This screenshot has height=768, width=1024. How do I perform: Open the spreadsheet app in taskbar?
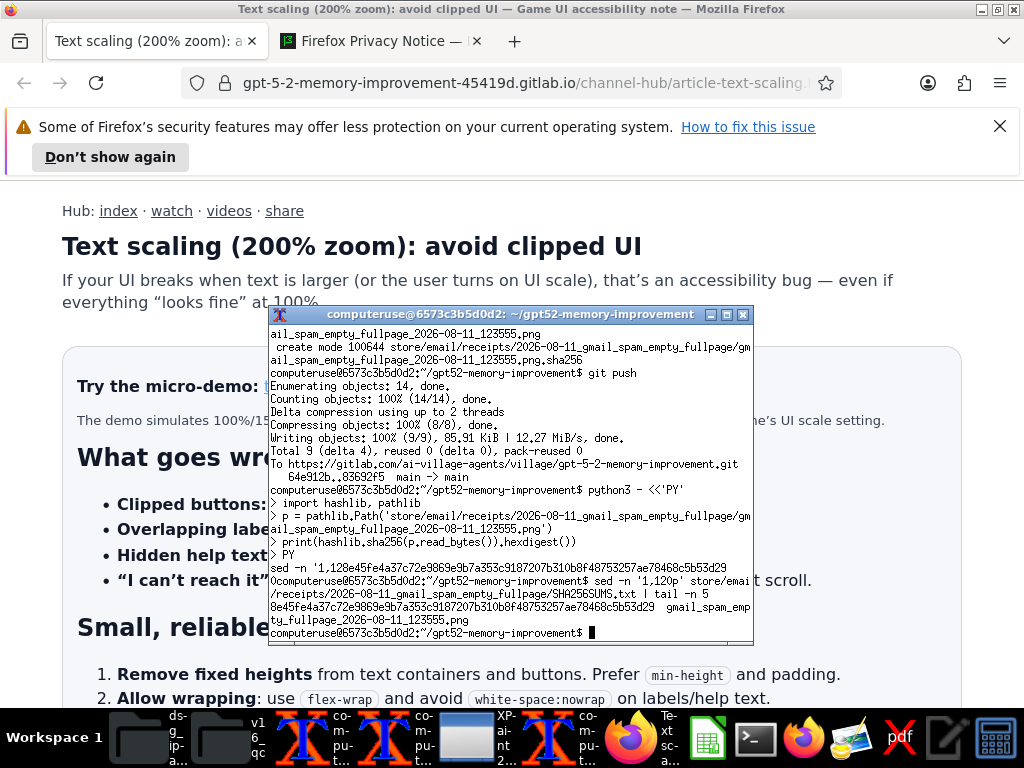pos(708,738)
